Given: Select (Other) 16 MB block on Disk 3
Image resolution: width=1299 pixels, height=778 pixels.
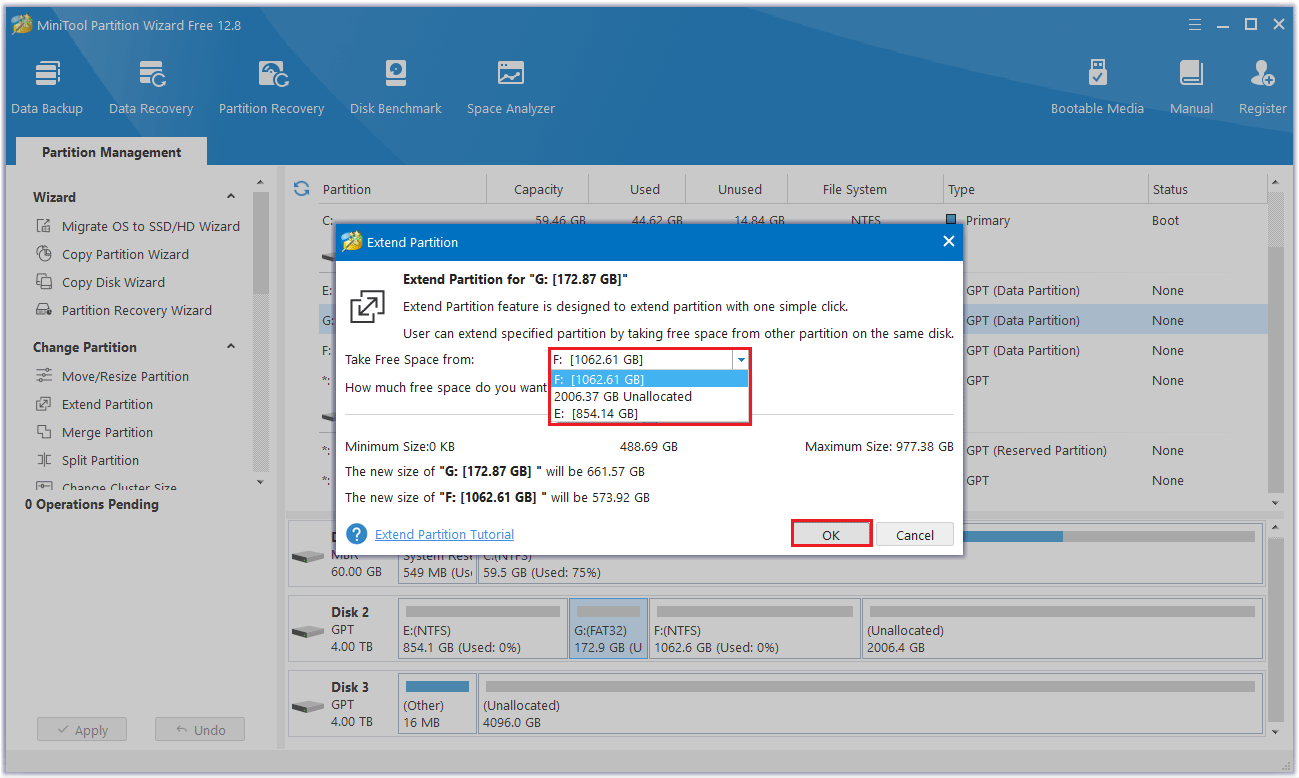Looking at the screenshot, I should click(x=438, y=703).
